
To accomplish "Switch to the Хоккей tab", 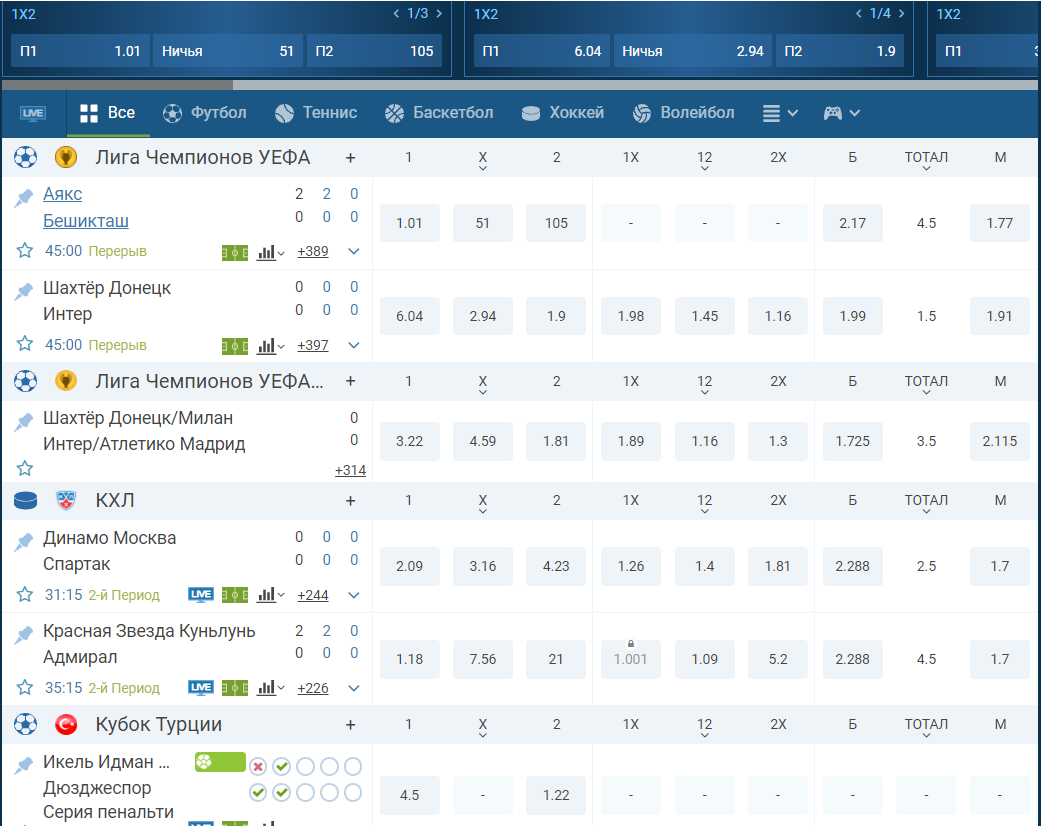I will (x=563, y=113).
